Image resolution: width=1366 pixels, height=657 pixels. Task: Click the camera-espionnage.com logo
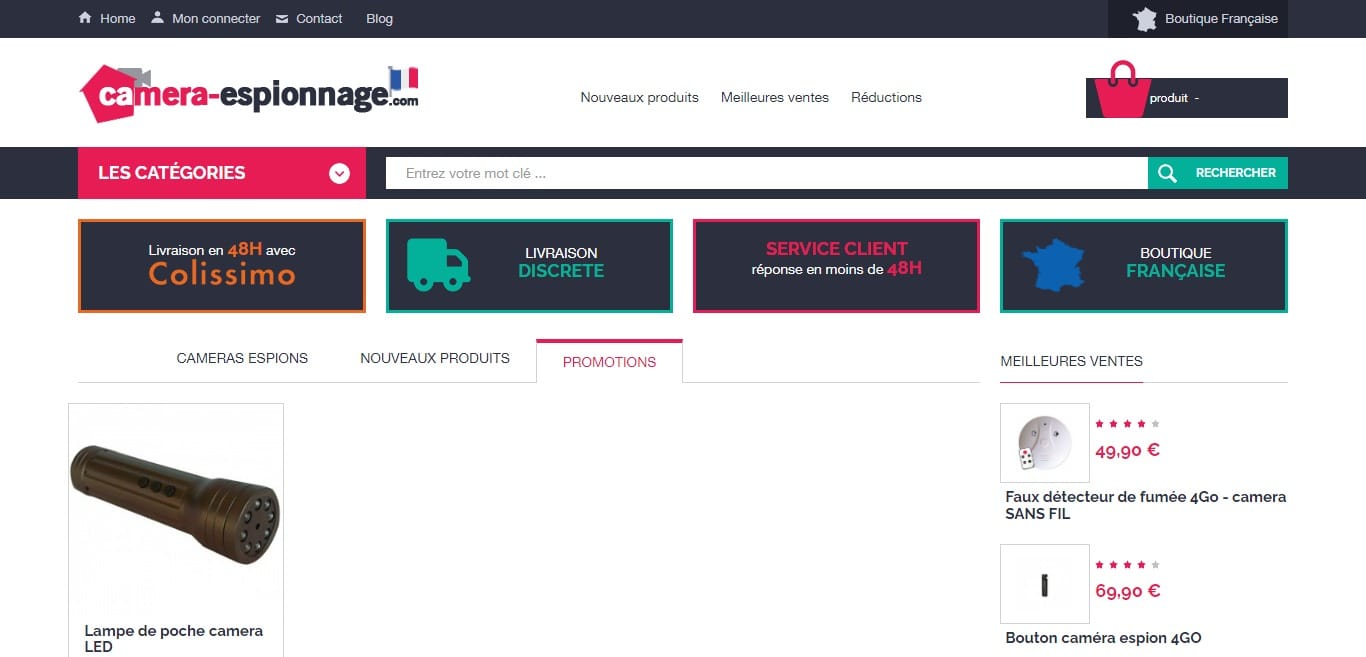click(249, 94)
